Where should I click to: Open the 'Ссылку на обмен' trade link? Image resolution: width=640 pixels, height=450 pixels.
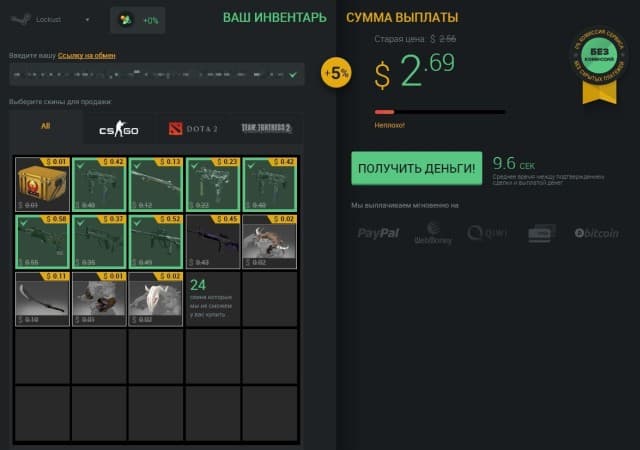point(87,55)
